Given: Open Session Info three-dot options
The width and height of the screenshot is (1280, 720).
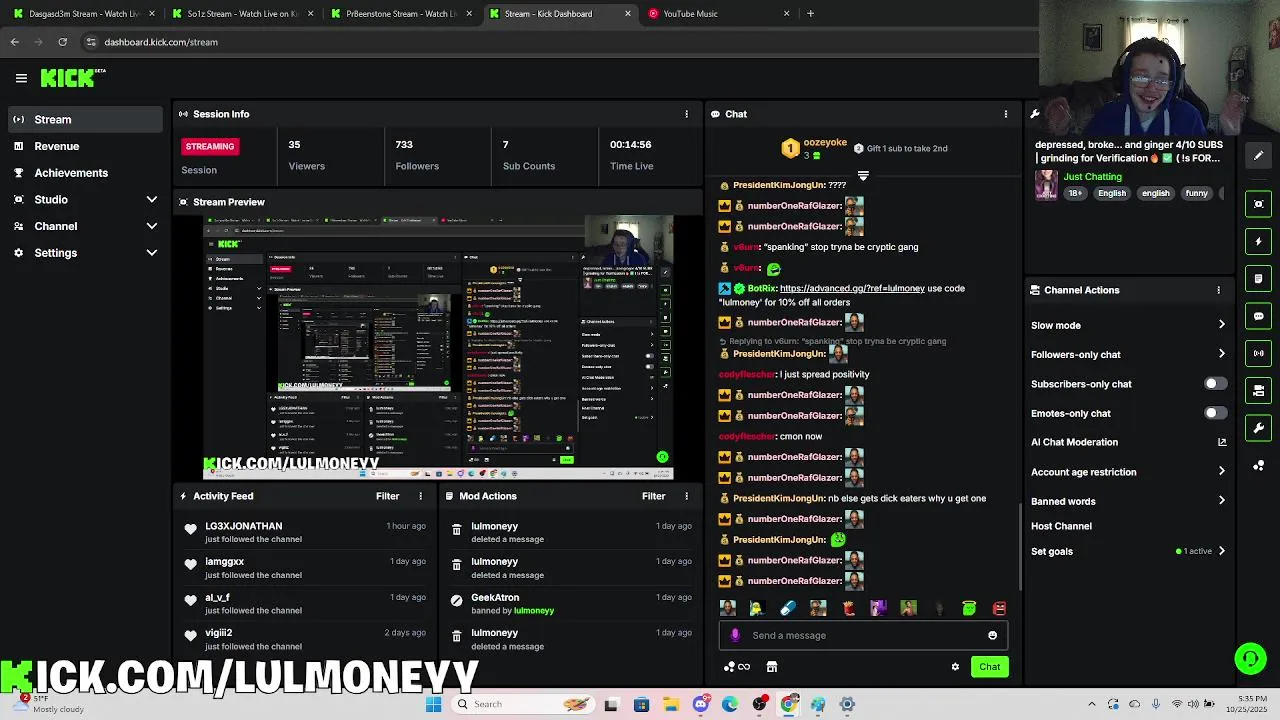Looking at the screenshot, I should pyautogui.click(x=686, y=114).
